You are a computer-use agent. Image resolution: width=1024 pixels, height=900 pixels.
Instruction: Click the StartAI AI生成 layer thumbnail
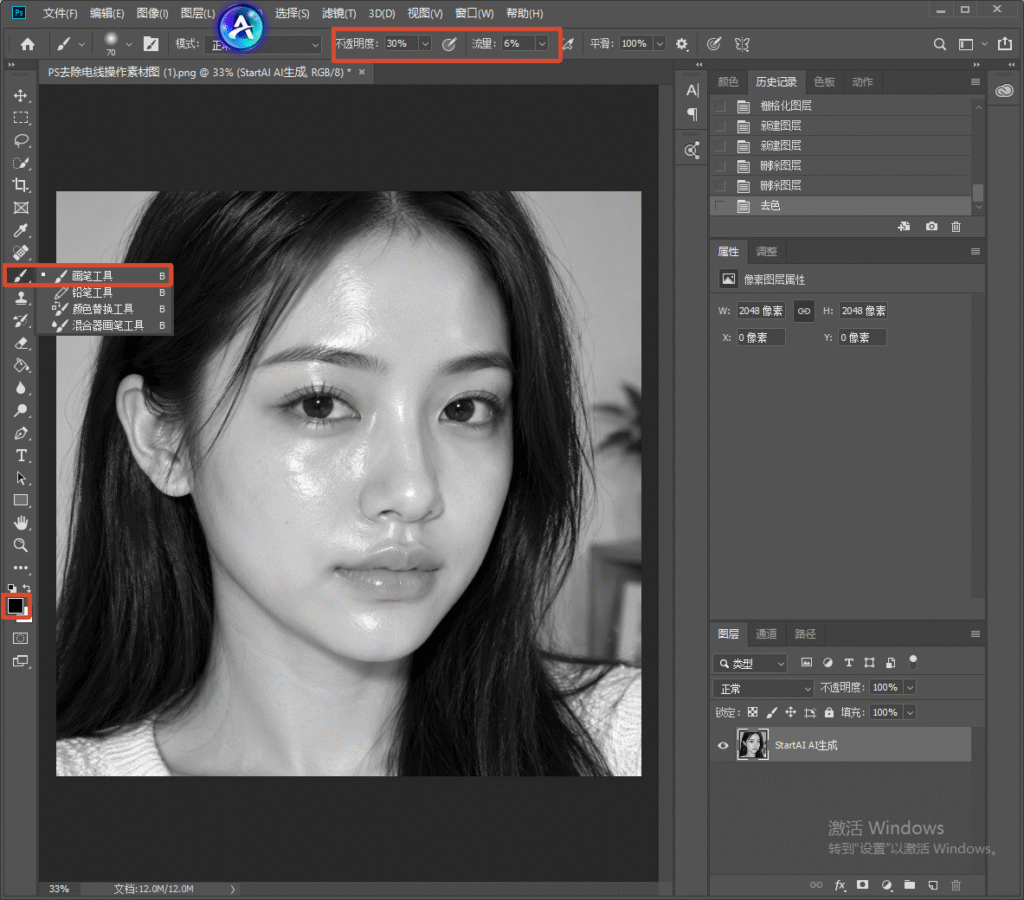pos(753,745)
